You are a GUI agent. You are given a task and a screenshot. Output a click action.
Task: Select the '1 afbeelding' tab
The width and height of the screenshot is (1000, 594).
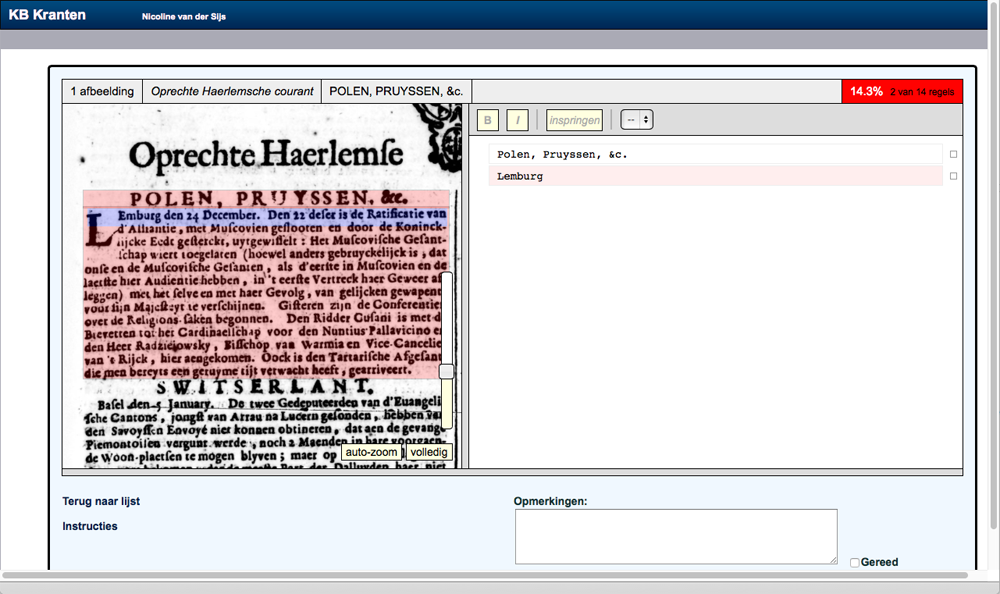click(102, 91)
